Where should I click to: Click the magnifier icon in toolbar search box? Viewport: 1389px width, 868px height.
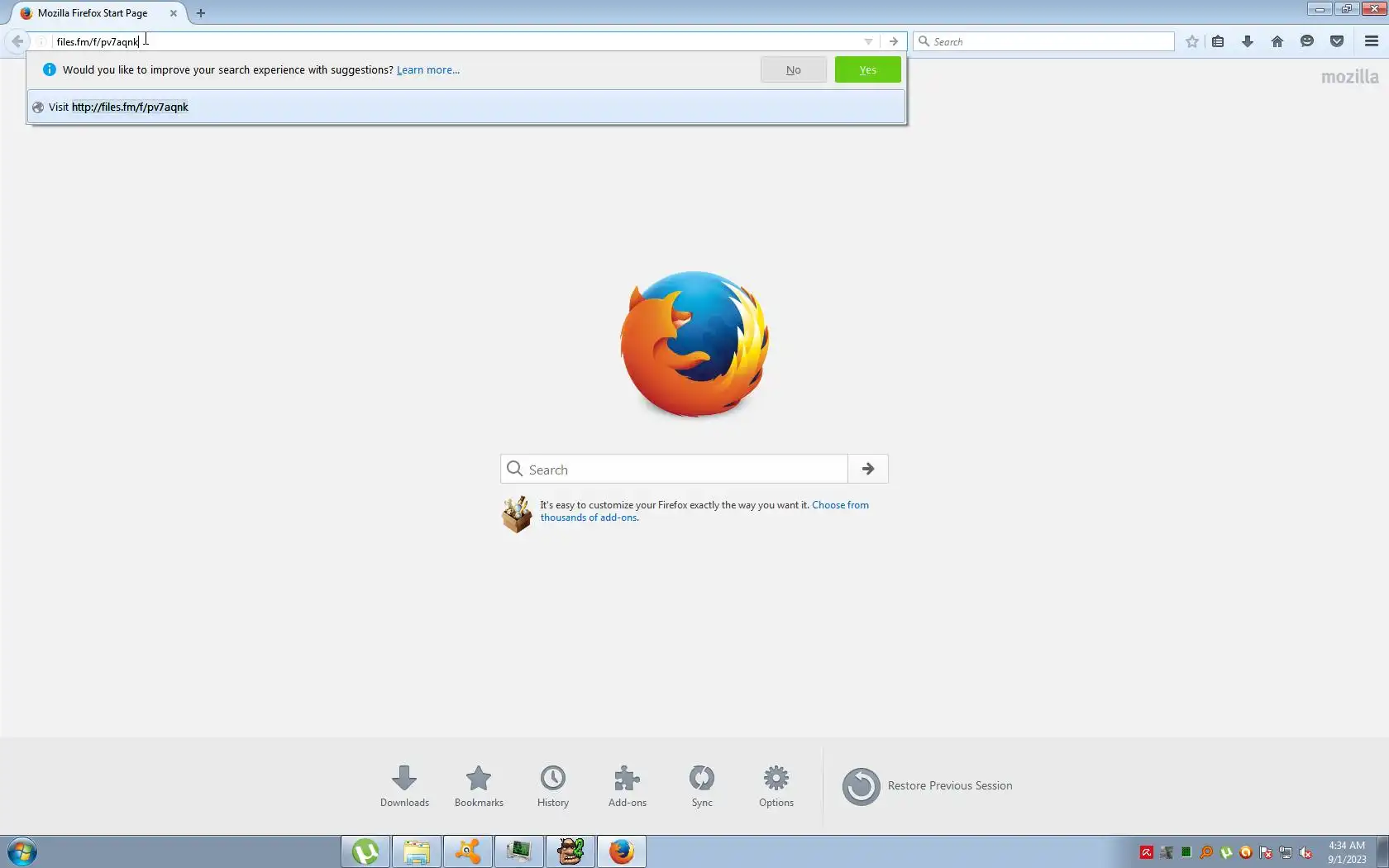(924, 41)
